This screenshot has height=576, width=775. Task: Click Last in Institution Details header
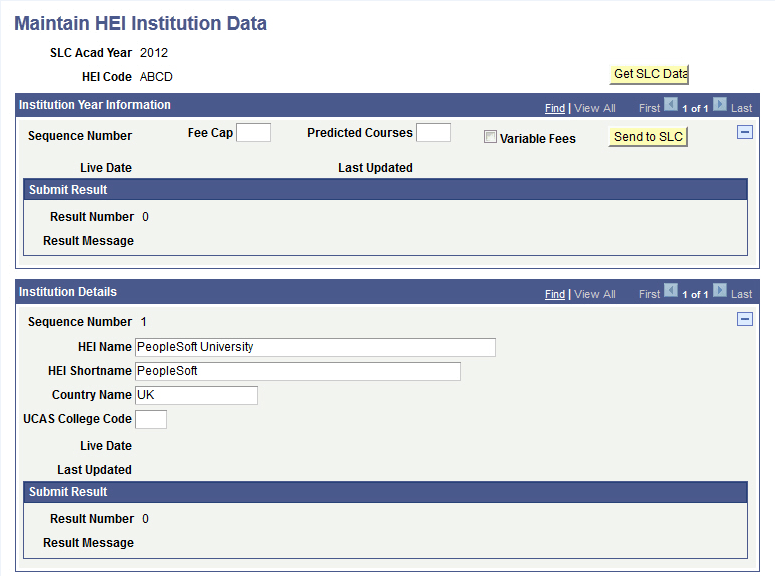(741, 295)
